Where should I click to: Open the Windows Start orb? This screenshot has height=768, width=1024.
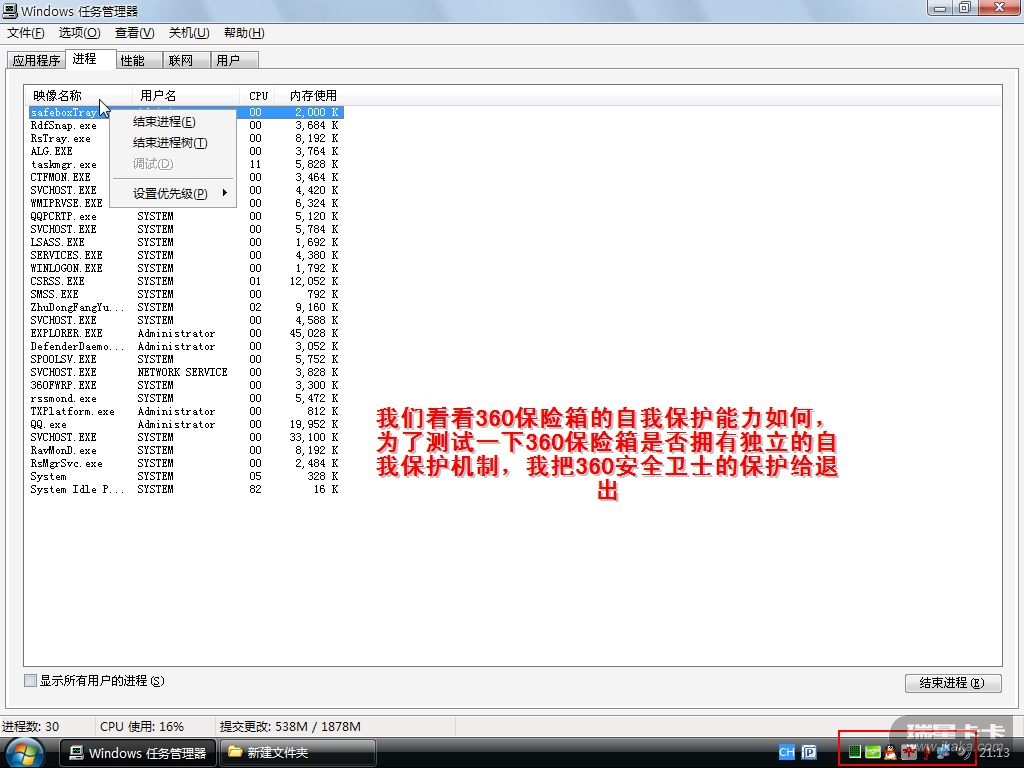pyautogui.click(x=24, y=753)
